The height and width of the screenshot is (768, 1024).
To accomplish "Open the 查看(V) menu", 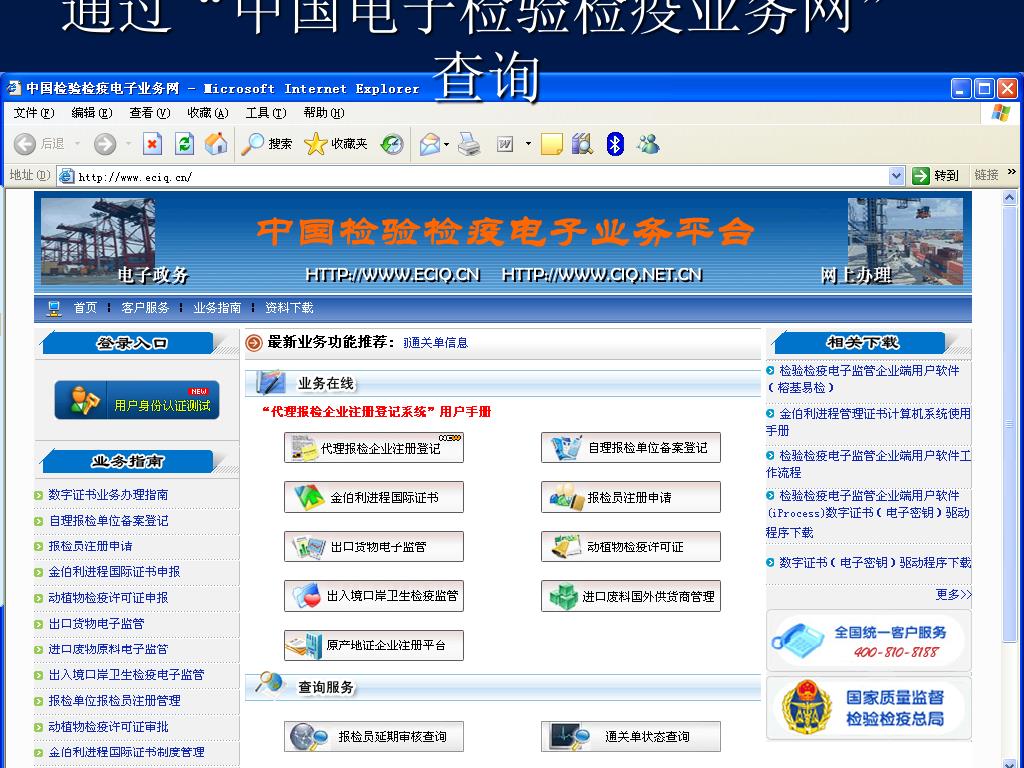I will click(x=150, y=113).
